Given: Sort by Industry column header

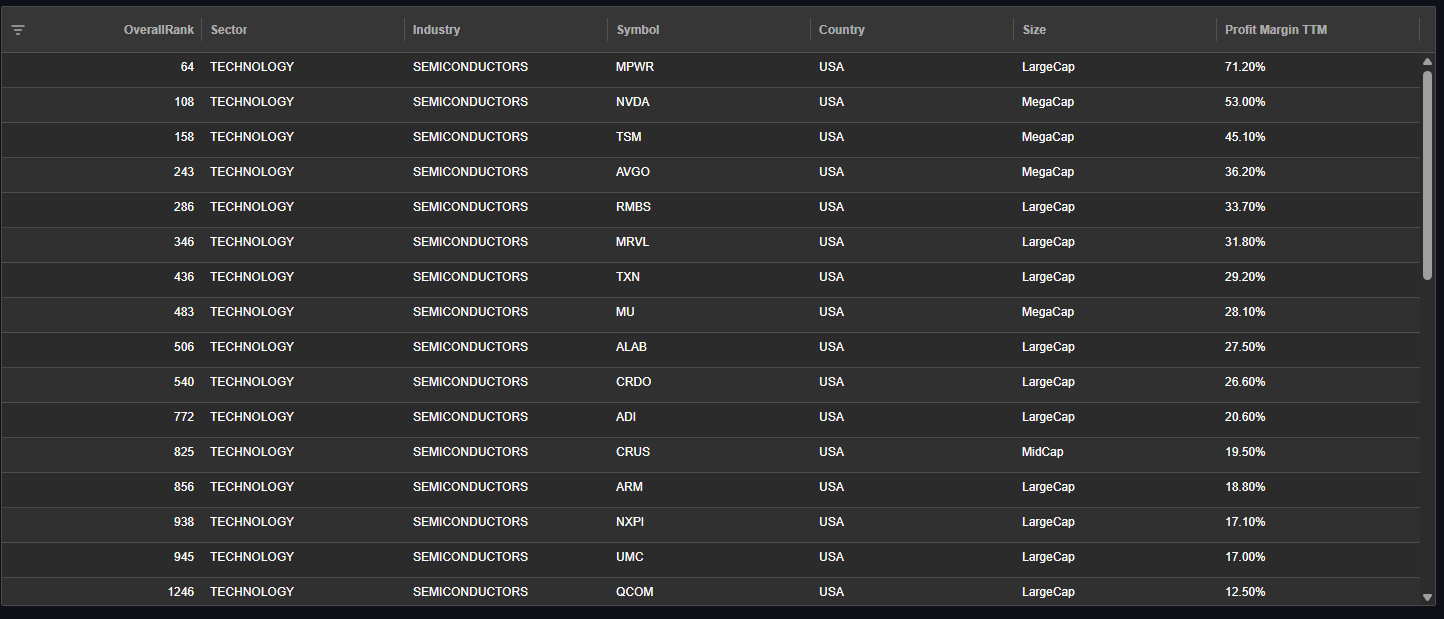Looking at the screenshot, I should 437,30.
